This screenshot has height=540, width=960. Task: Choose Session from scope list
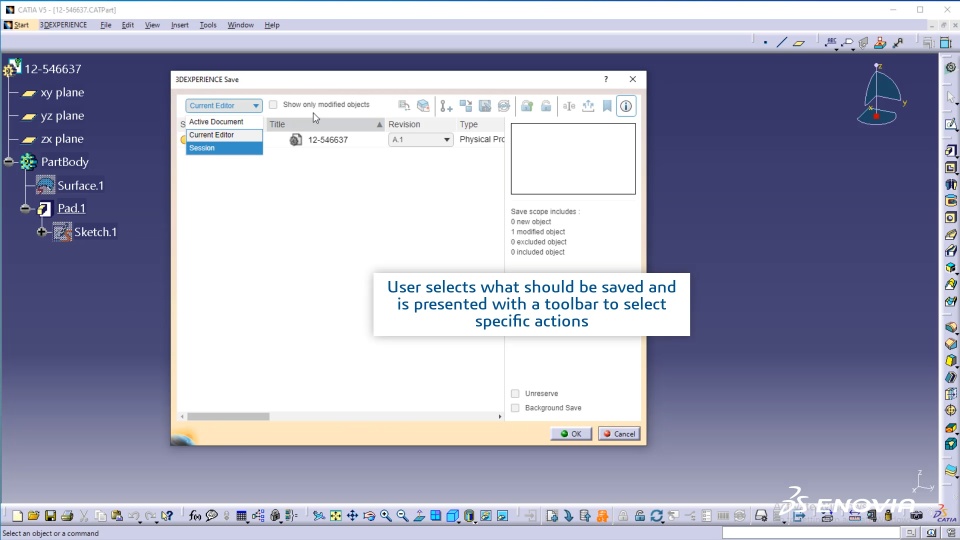tap(224, 148)
